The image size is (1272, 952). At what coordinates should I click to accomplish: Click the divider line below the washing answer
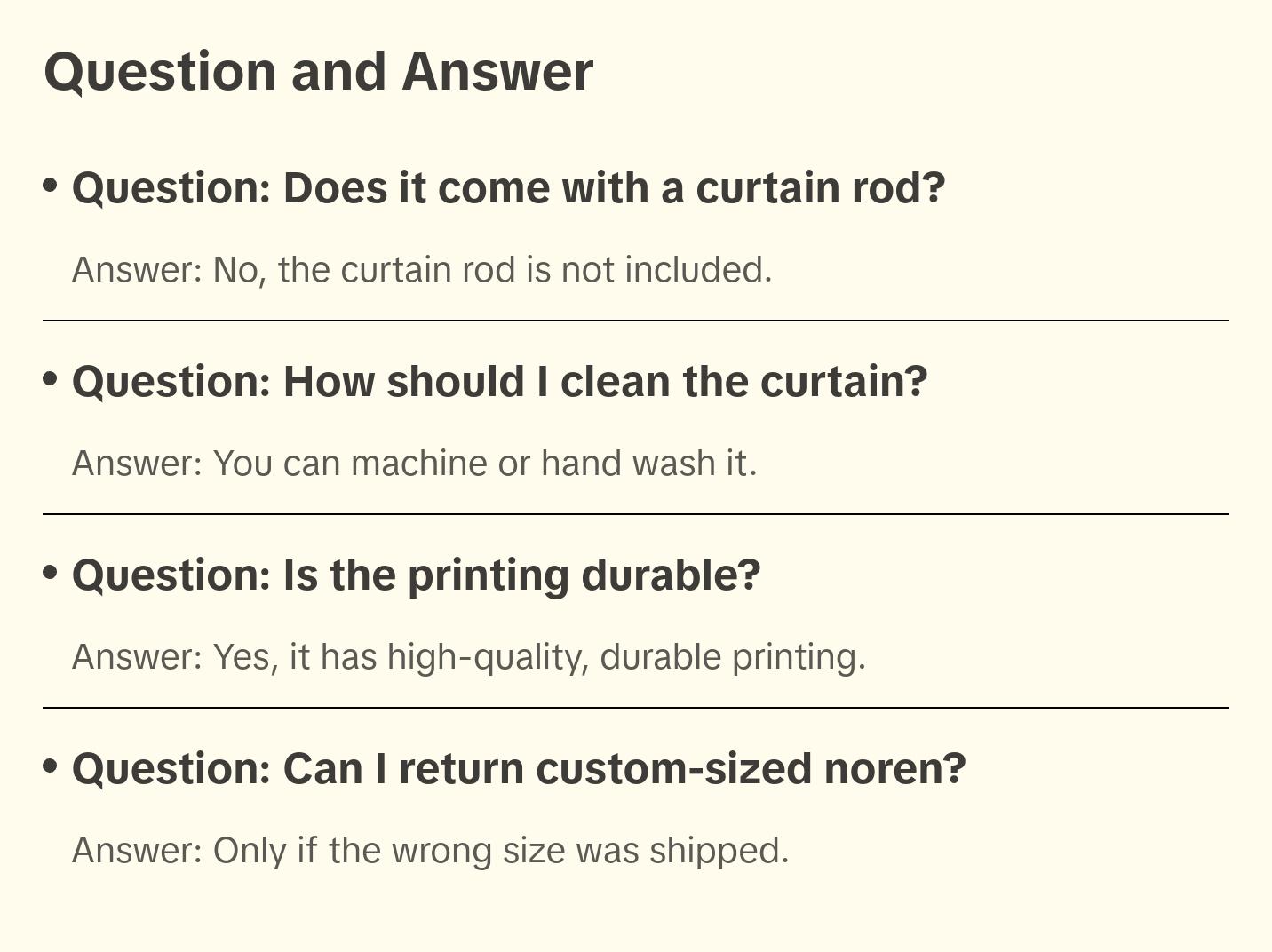coord(636,514)
